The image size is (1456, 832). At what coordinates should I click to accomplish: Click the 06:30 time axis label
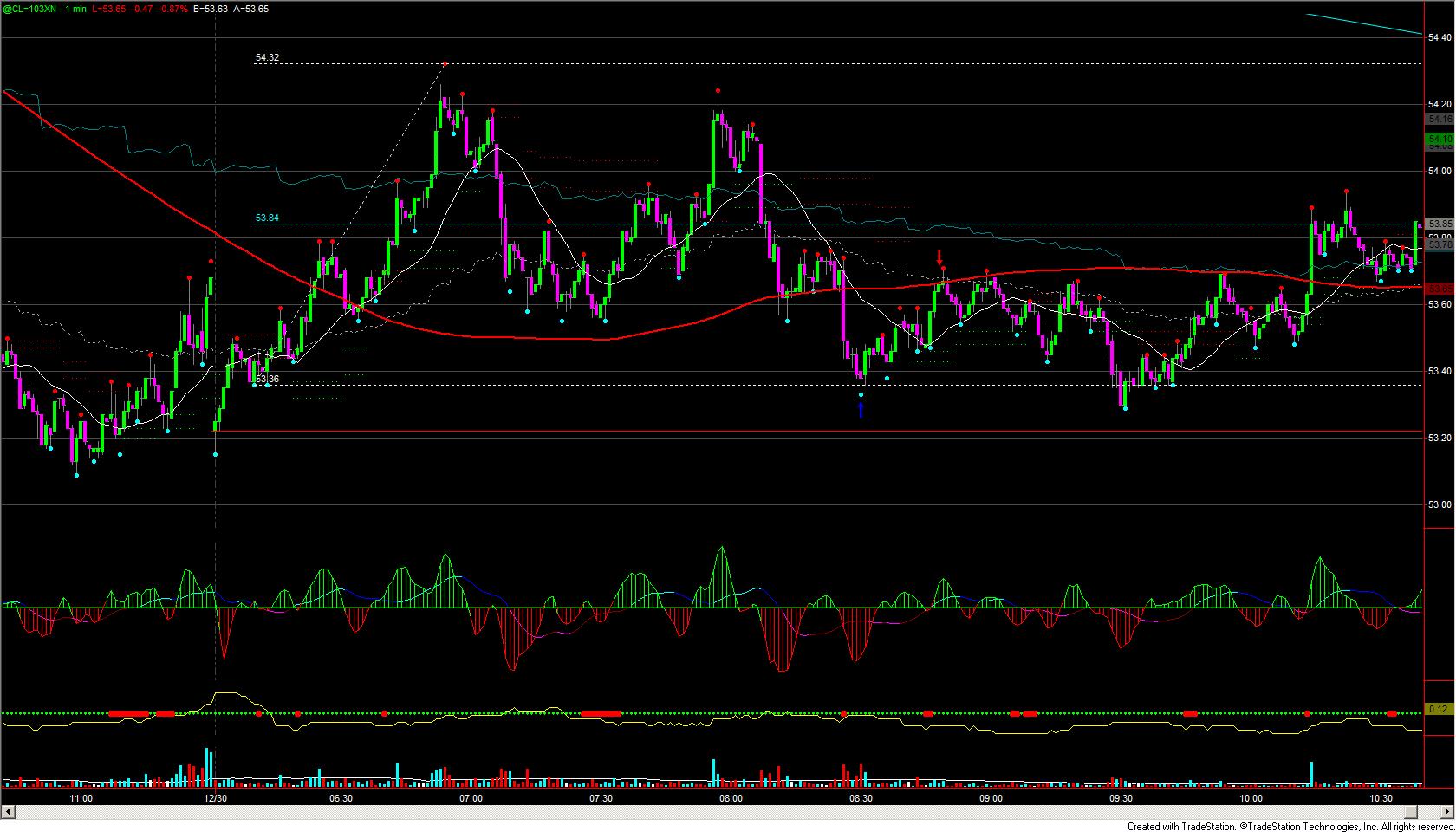click(x=341, y=798)
